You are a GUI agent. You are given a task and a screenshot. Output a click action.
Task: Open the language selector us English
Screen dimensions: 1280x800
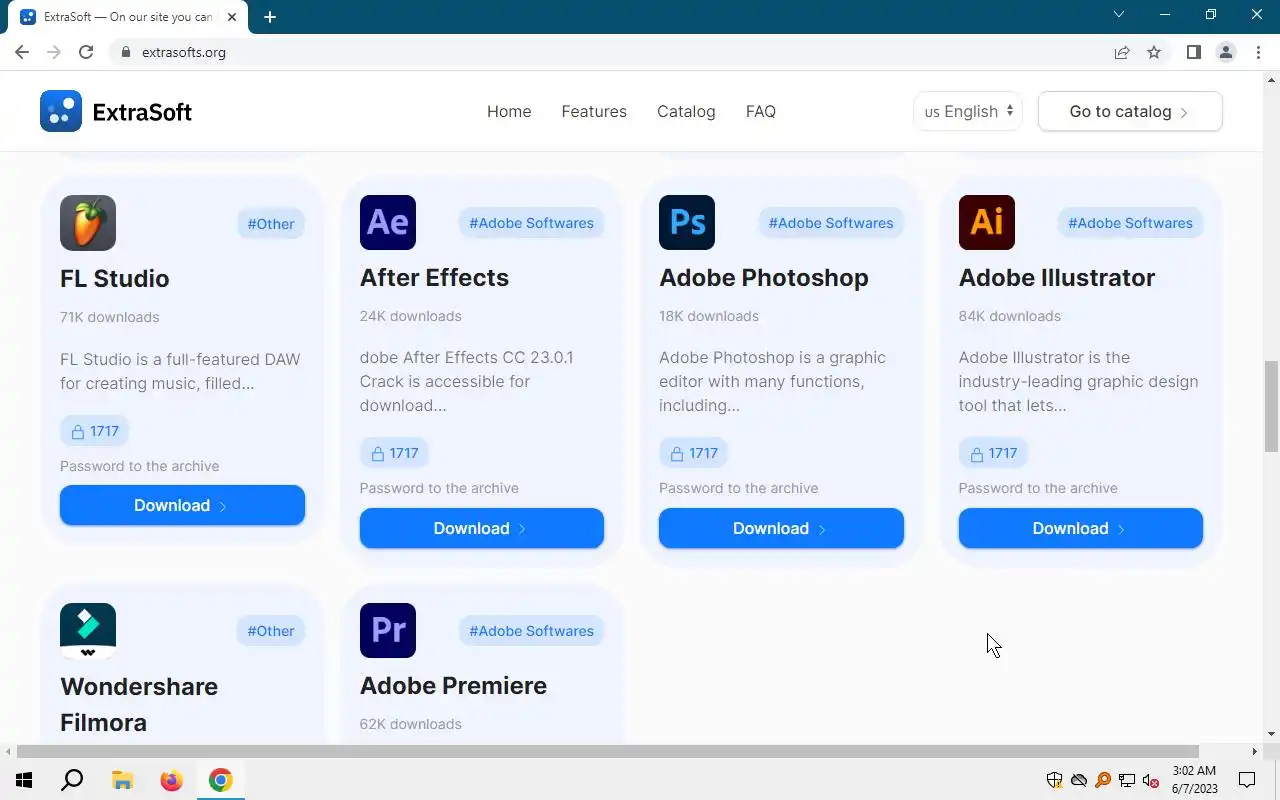tap(968, 111)
